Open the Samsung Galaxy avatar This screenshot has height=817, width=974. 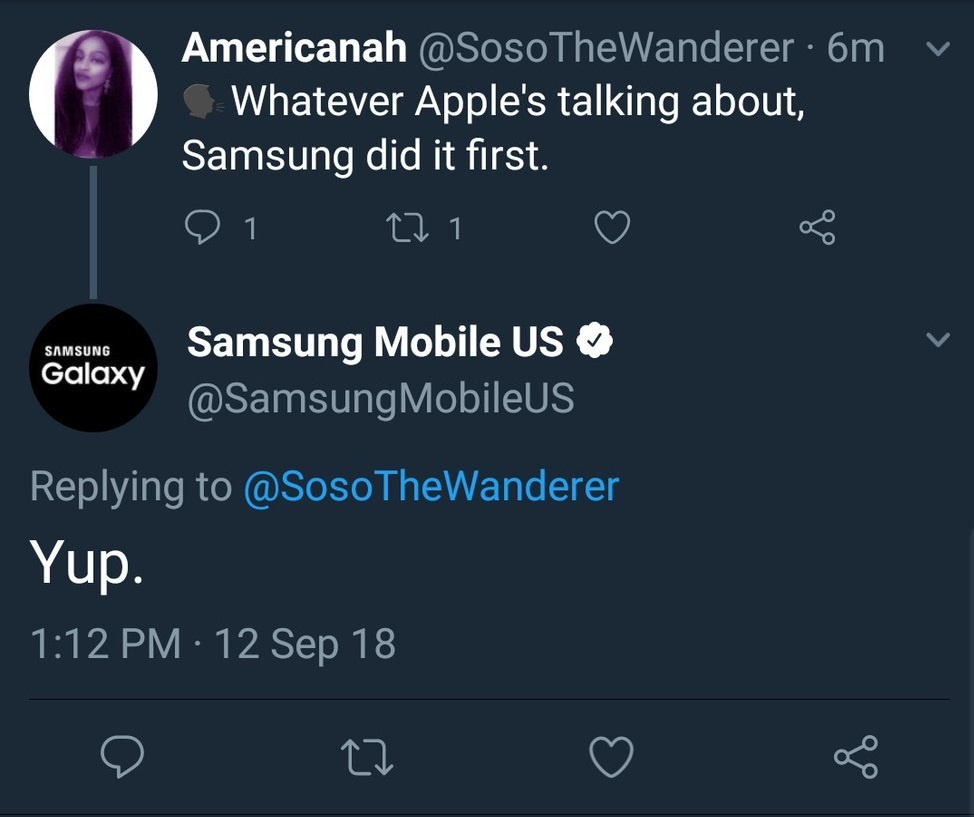(93, 368)
